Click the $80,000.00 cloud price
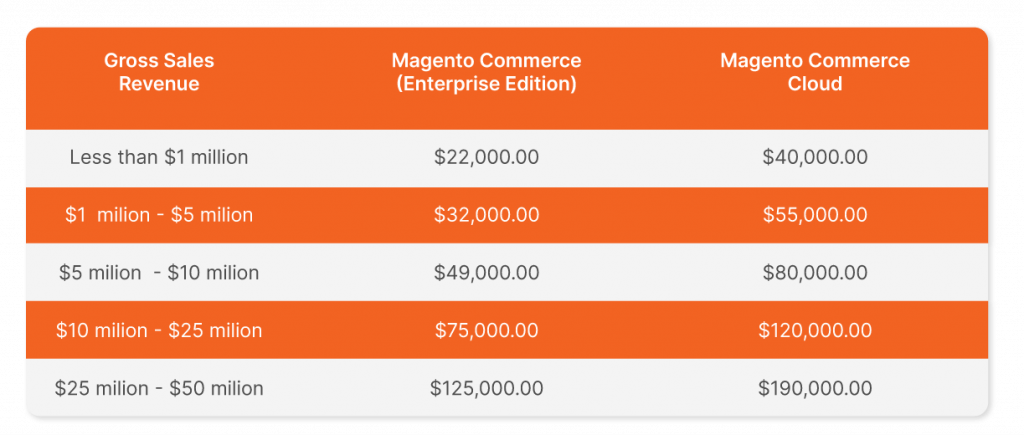This screenshot has width=1024, height=435. 814,272
